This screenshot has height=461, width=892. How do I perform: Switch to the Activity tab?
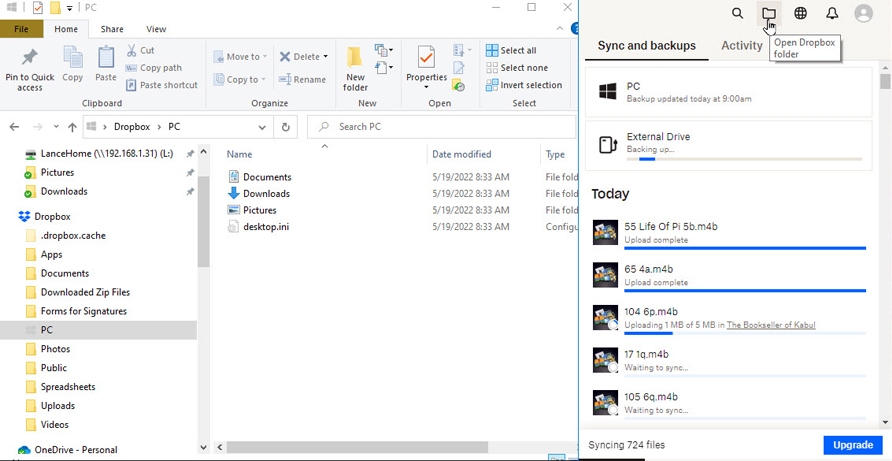point(741,46)
